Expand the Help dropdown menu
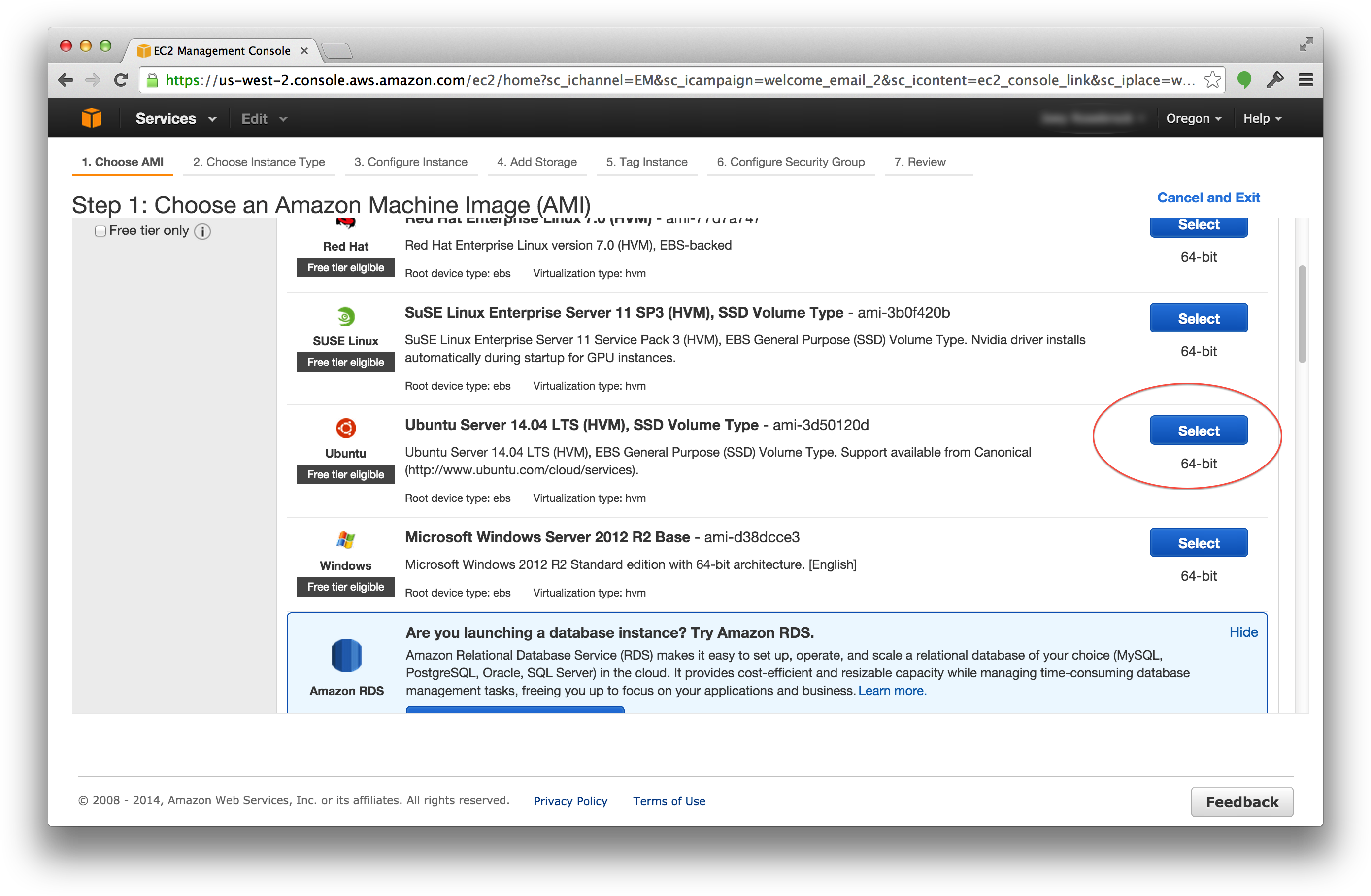Viewport: 1371px width, 896px height. [x=1262, y=118]
